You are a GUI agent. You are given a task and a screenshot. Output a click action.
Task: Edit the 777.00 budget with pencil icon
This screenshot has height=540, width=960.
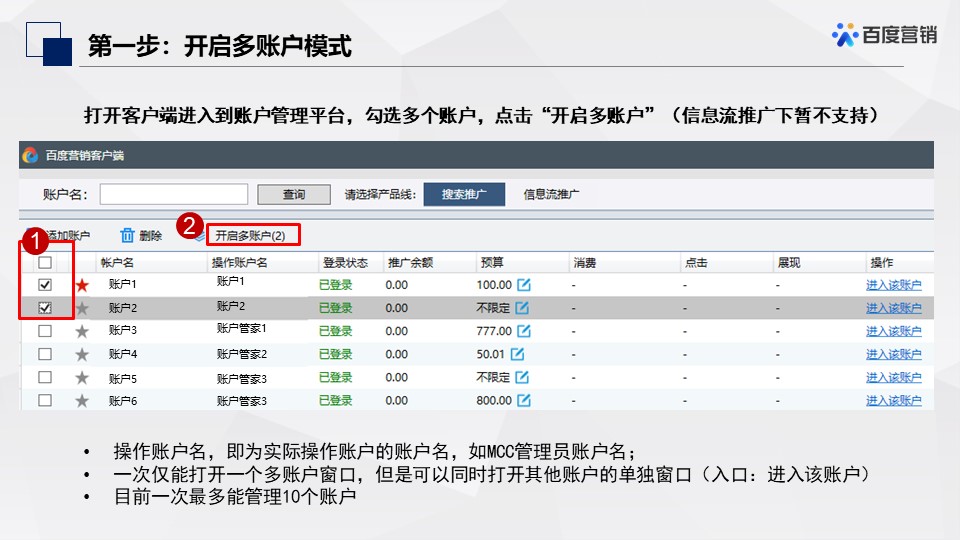(x=523, y=331)
